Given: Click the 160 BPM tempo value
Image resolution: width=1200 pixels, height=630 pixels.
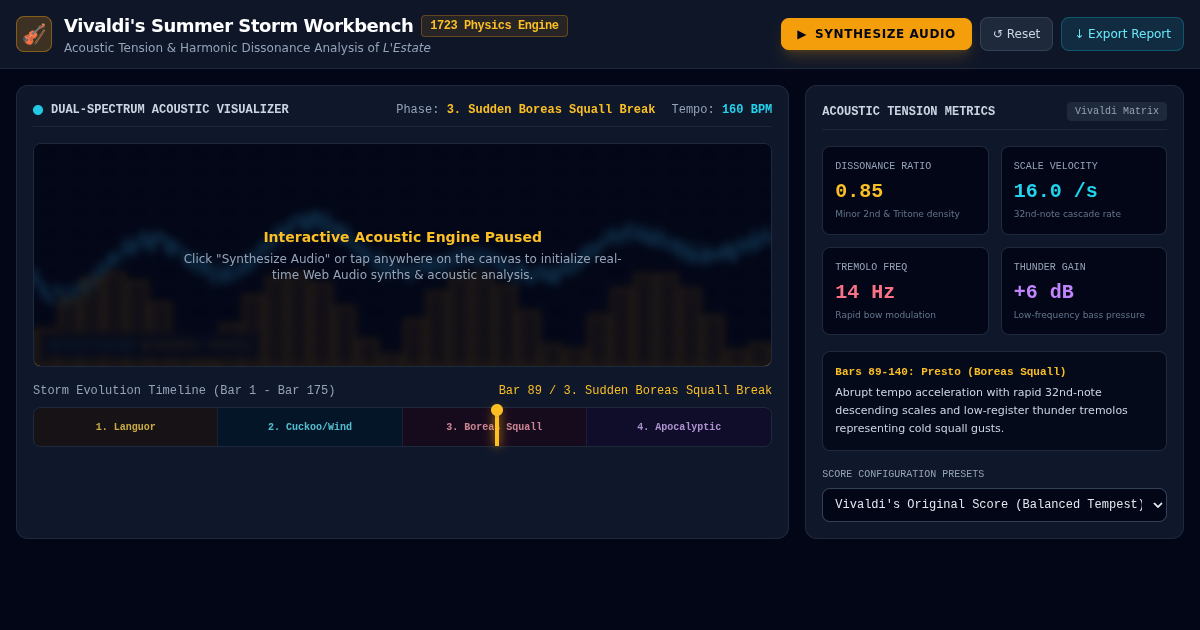Looking at the screenshot, I should click(747, 110).
